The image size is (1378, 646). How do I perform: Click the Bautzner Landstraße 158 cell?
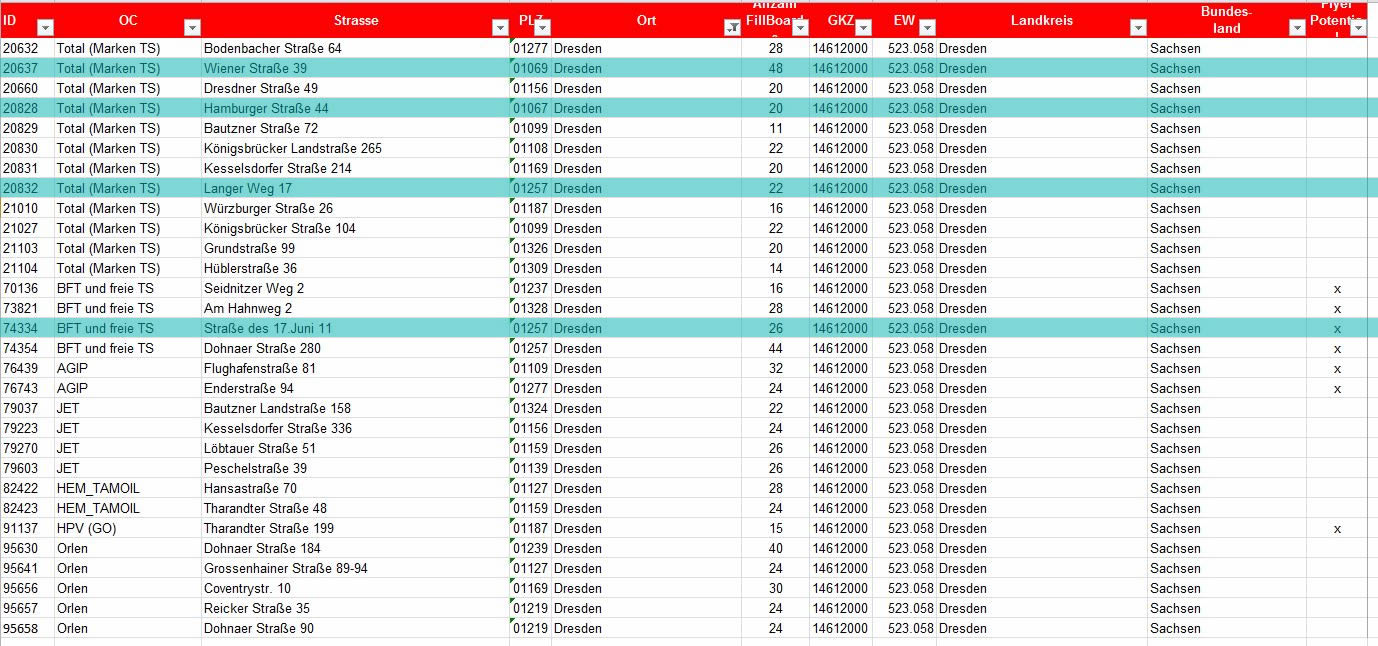355,408
